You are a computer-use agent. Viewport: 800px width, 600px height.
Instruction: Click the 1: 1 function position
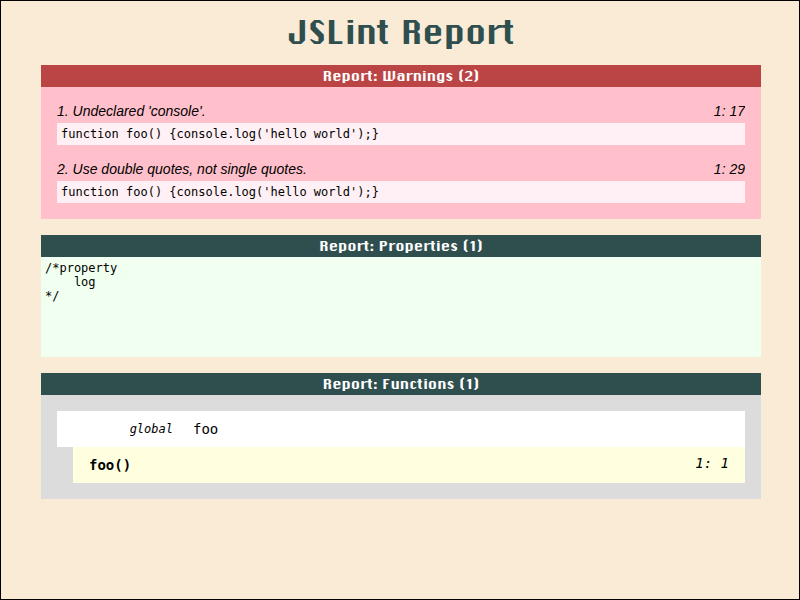712,463
